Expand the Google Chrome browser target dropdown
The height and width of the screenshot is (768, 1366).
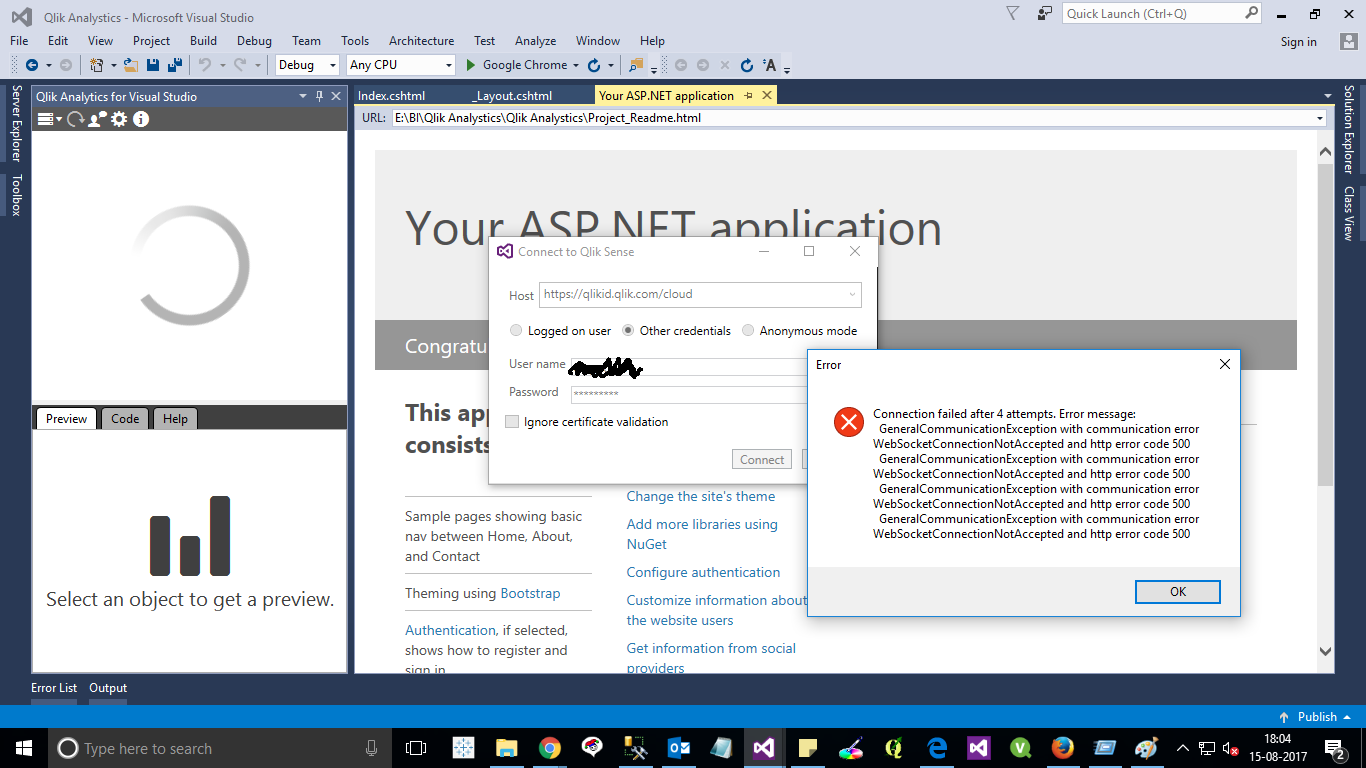pyautogui.click(x=575, y=65)
